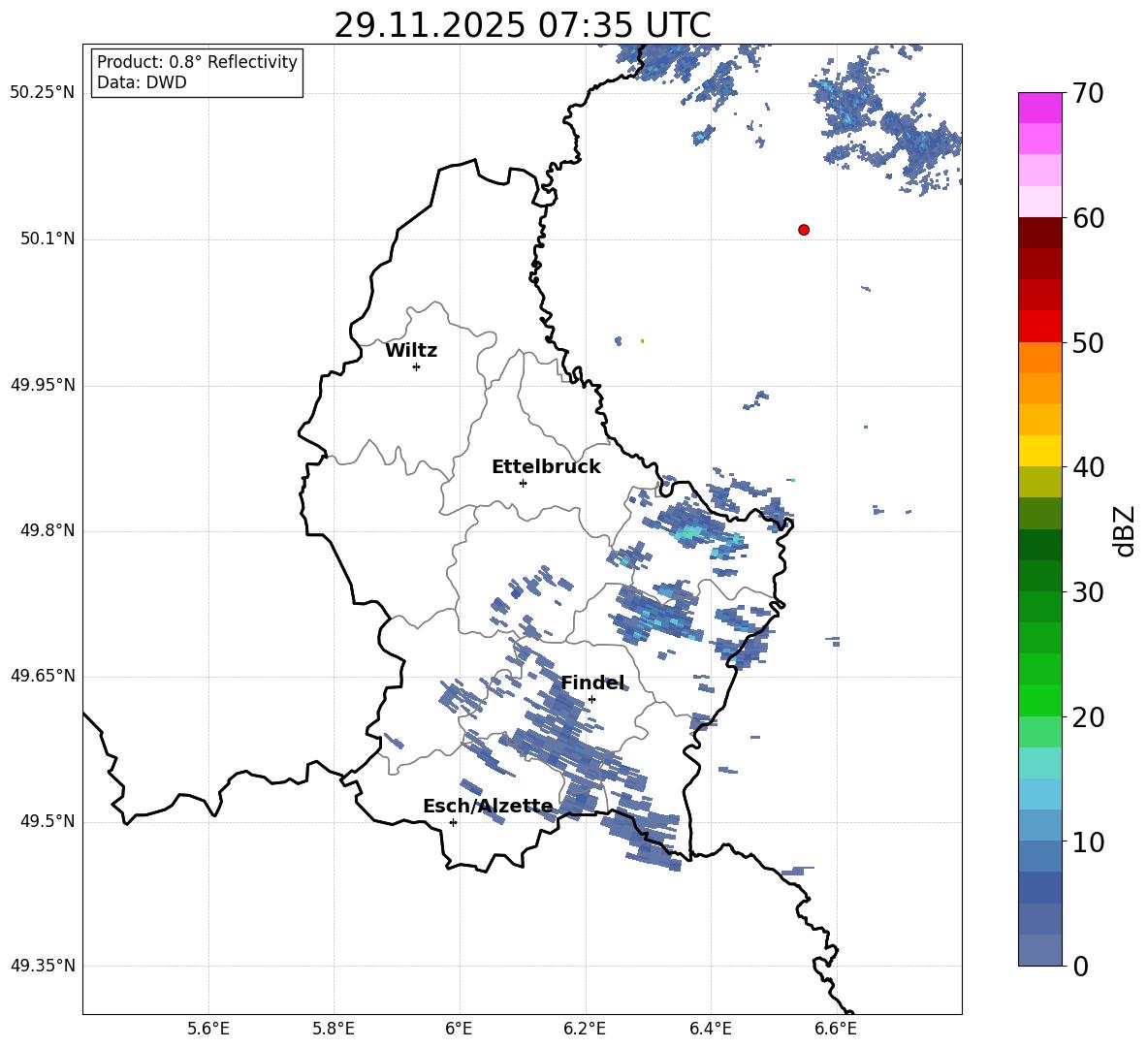Click the 50.25°N latitude label

(43, 93)
